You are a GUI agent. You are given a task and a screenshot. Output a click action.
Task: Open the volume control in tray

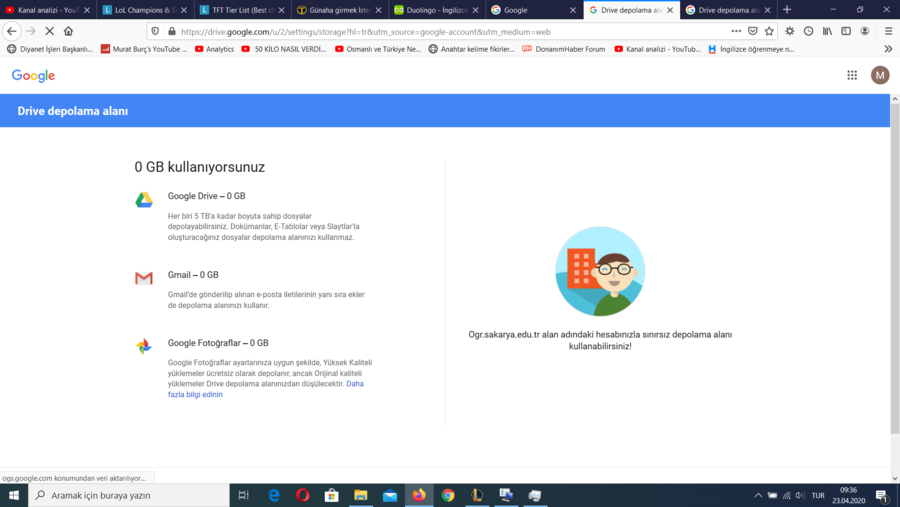point(800,495)
